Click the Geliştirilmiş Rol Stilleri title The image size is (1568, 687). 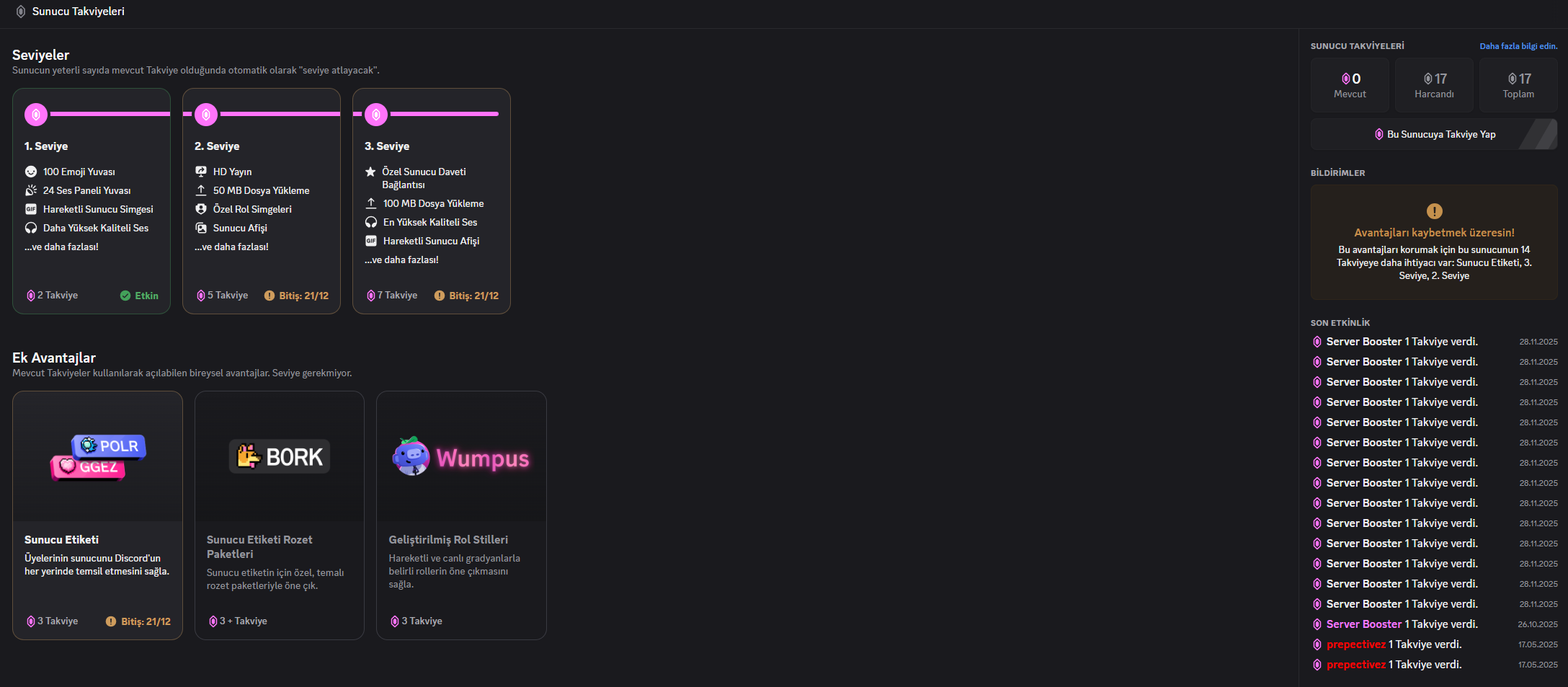(x=448, y=540)
